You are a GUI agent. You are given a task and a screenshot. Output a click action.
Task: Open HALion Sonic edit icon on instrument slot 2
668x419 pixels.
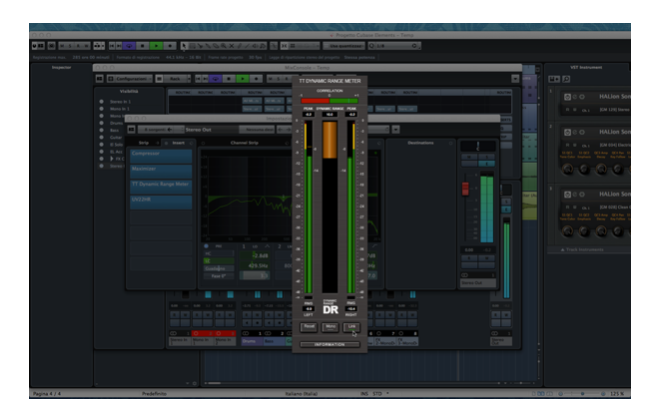[567, 132]
